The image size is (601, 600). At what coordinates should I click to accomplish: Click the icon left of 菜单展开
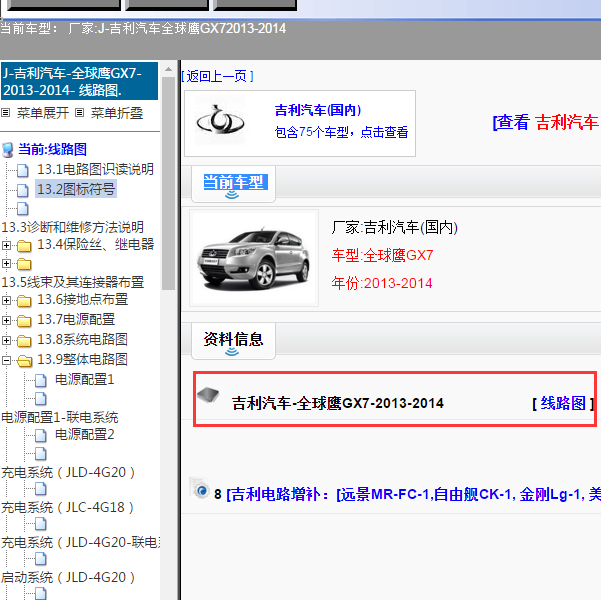pos(5,113)
